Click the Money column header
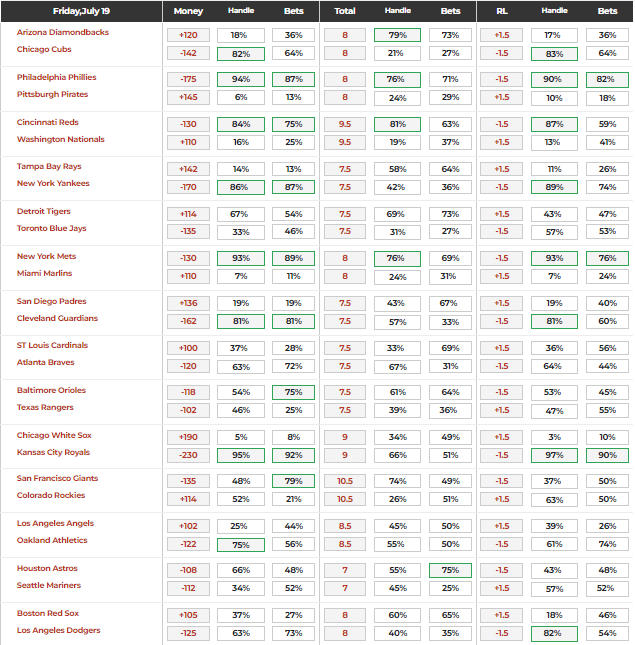The width and height of the screenshot is (635, 645). (x=188, y=11)
